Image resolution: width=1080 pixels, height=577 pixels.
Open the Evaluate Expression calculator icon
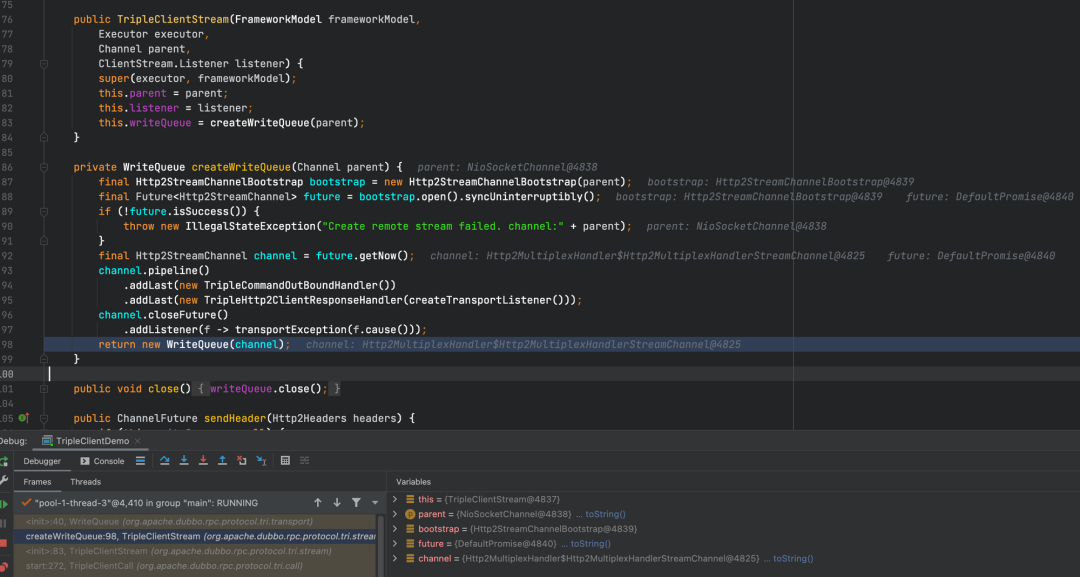pyautogui.click(x=285, y=461)
